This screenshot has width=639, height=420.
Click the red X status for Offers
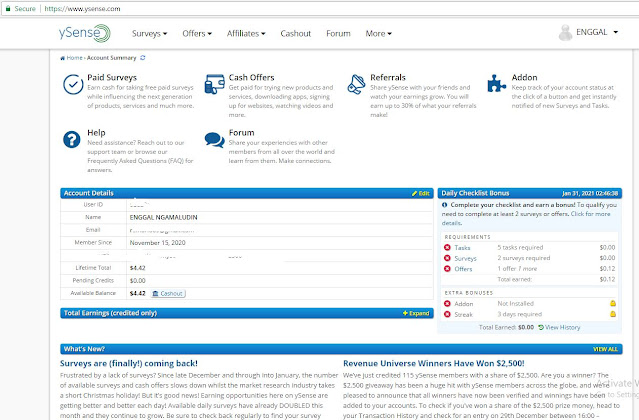click(x=447, y=268)
